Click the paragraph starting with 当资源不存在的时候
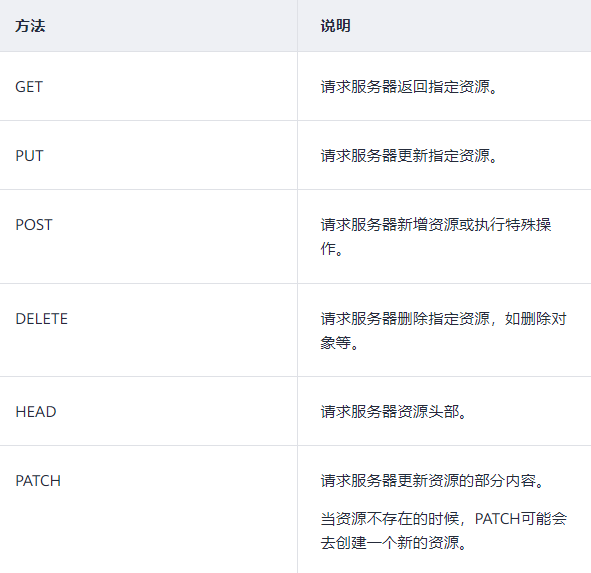This screenshot has height=573, width=591. (x=444, y=531)
